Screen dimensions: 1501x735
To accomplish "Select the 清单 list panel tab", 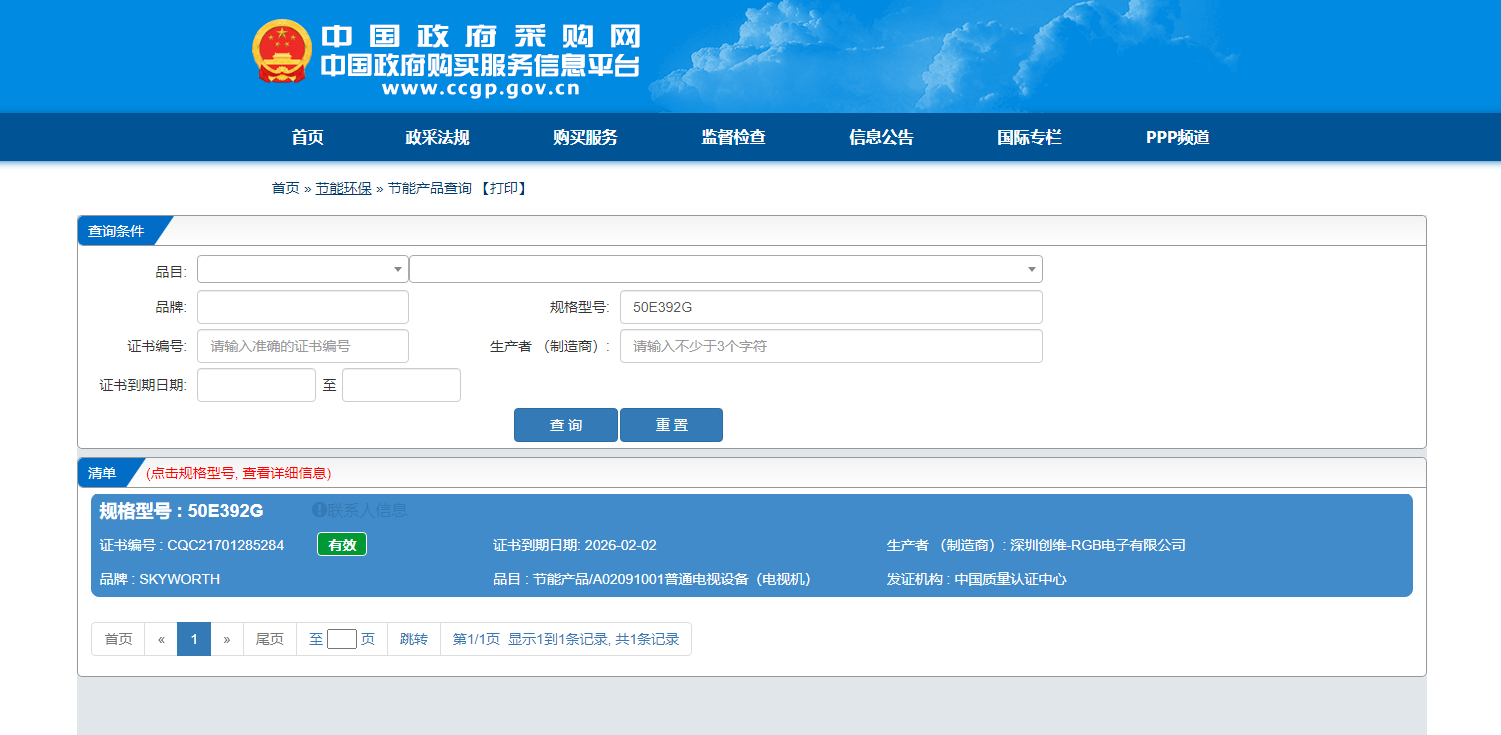I will coord(102,473).
